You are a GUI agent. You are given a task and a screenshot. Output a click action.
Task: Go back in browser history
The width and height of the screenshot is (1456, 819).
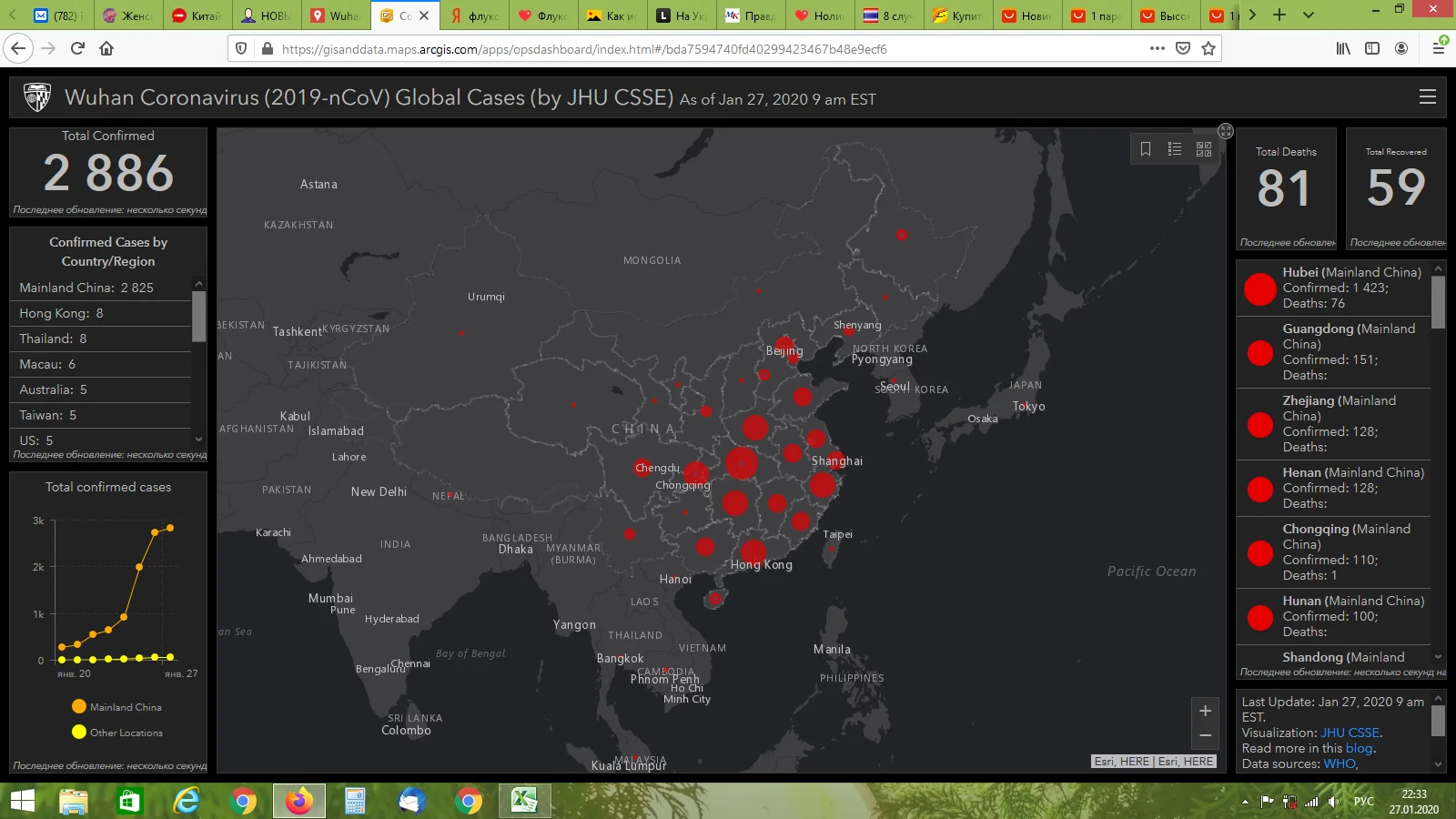click(x=18, y=48)
